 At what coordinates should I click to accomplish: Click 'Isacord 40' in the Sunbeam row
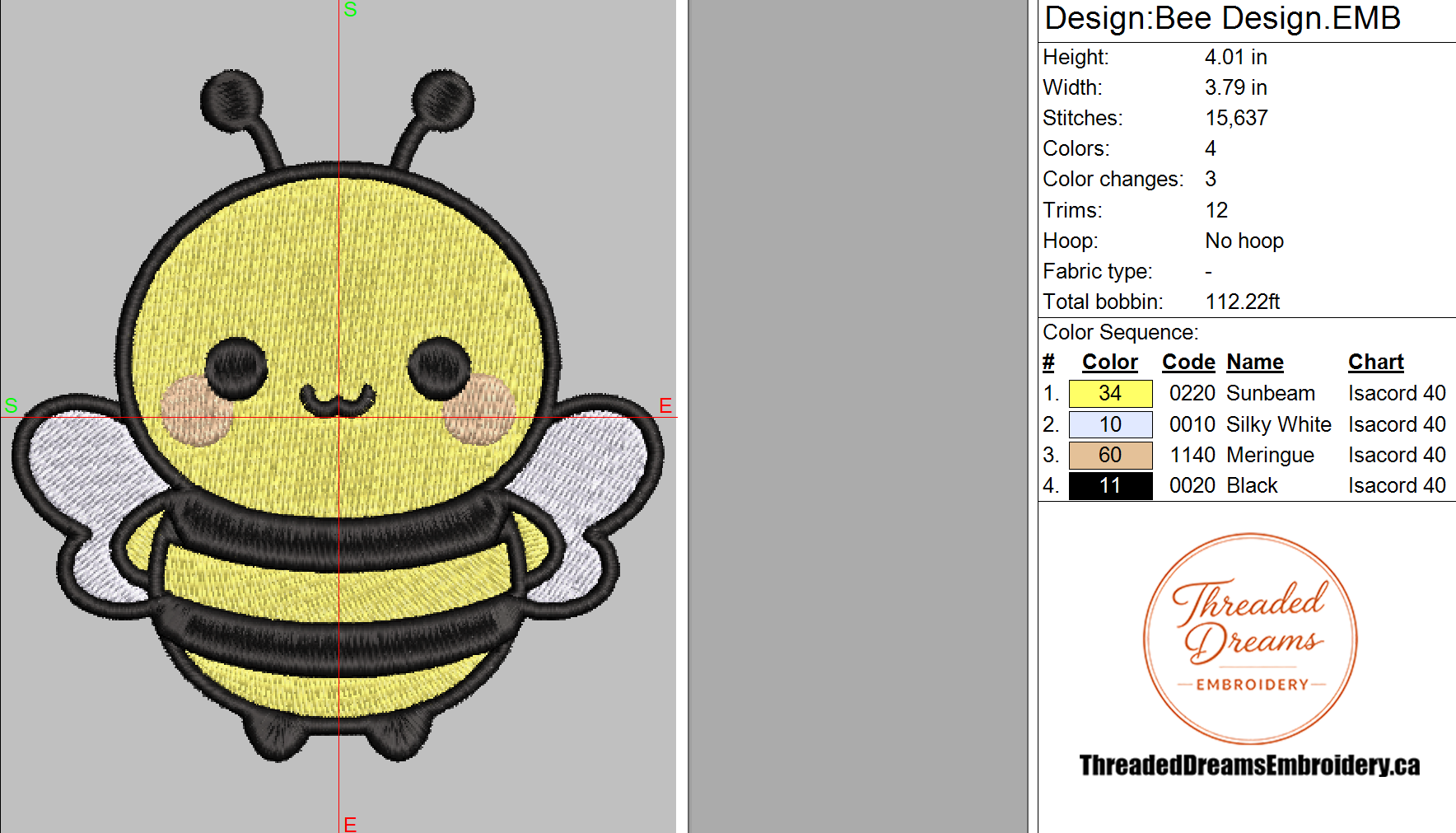point(1397,393)
